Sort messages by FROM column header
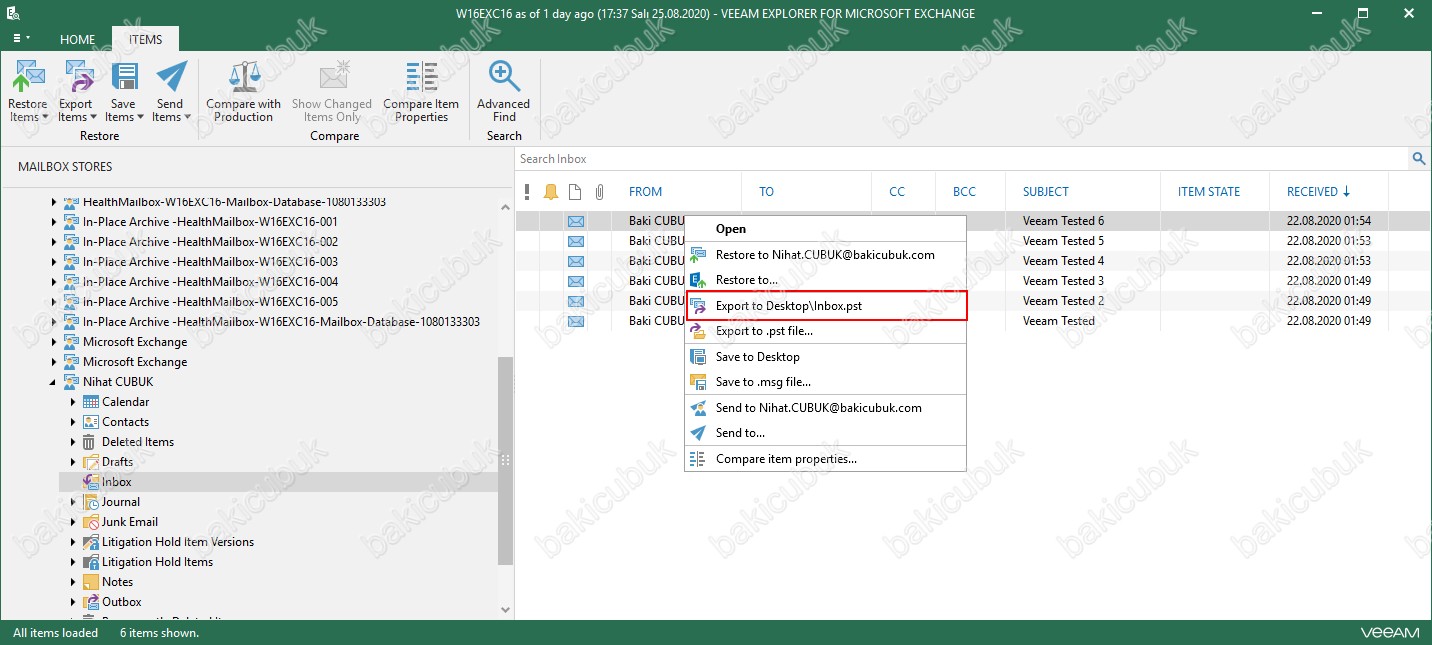The image size is (1432, 645). (645, 192)
